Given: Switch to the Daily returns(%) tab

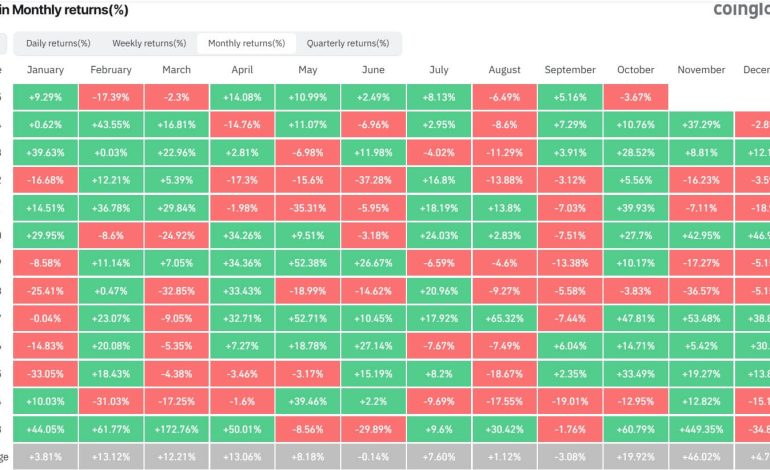Looking at the screenshot, I should click(58, 43).
